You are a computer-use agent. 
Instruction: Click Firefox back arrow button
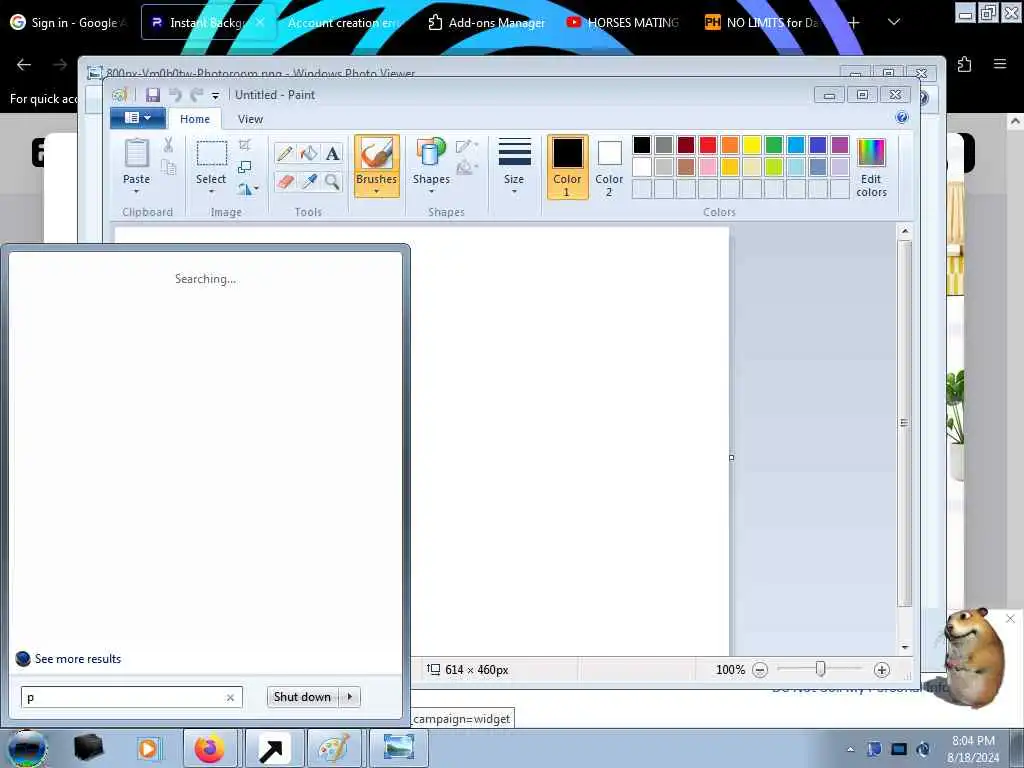[x=24, y=64]
